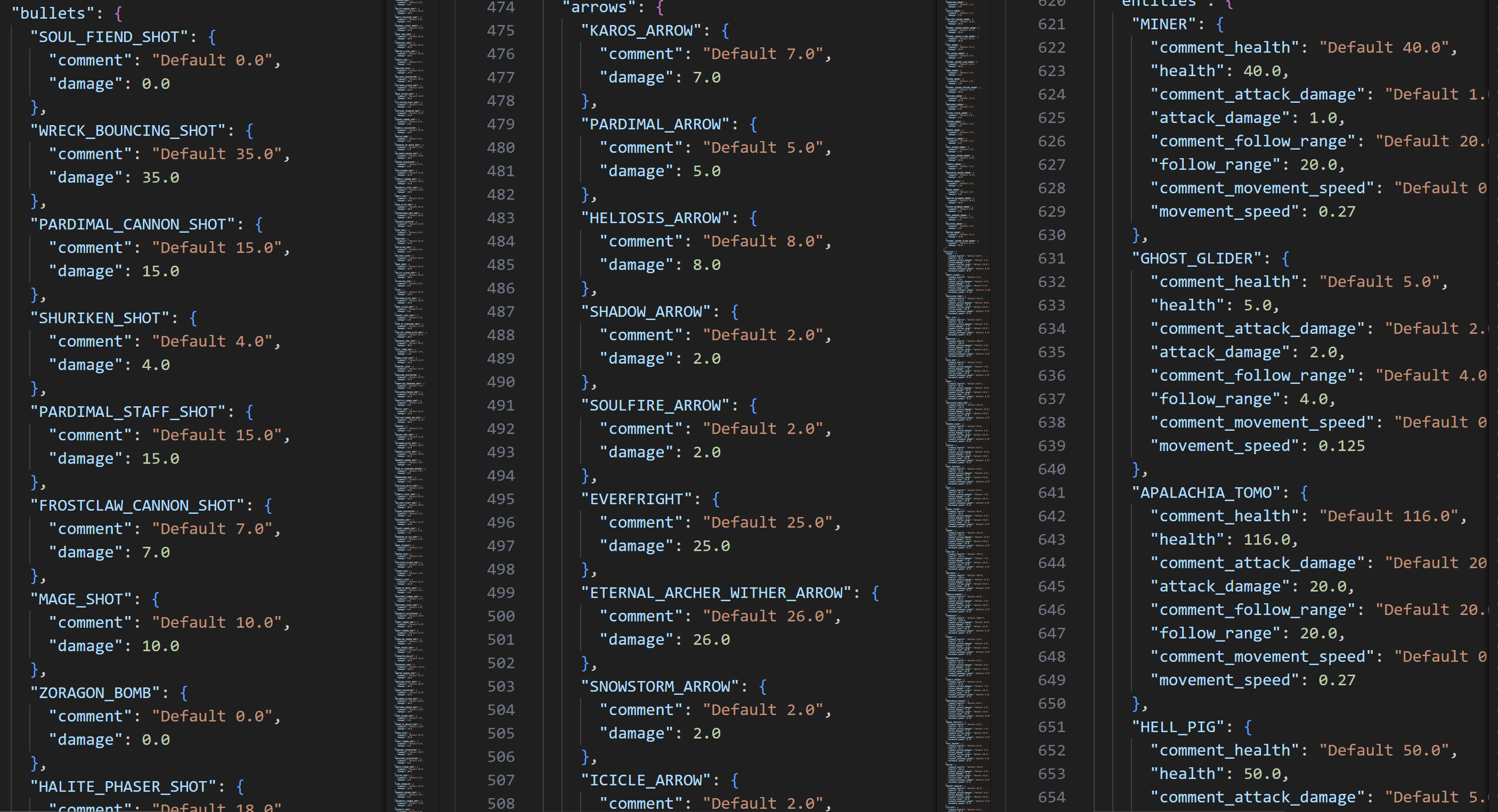Click the damage value 35.0 in the bullets section
Viewport: 1498px width, 812px height.
coord(160,177)
